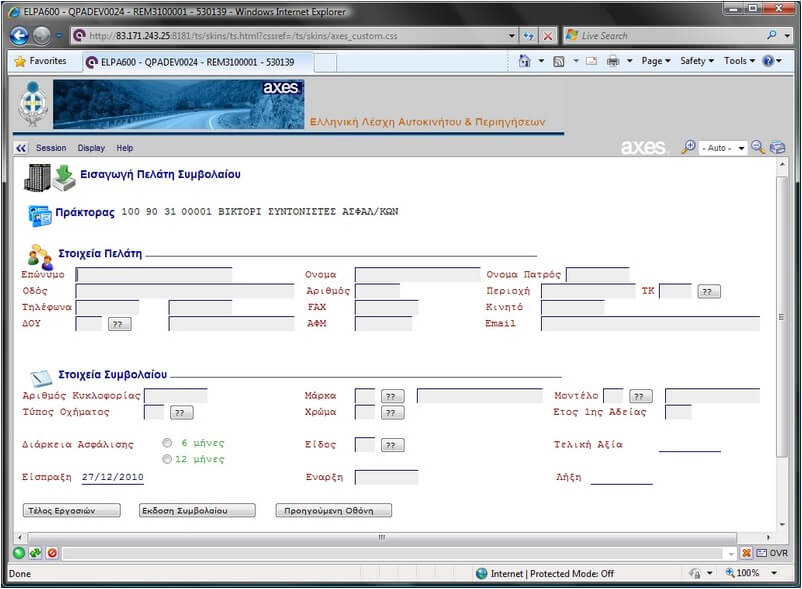Click the RSS feeds icon

click(x=559, y=61)
